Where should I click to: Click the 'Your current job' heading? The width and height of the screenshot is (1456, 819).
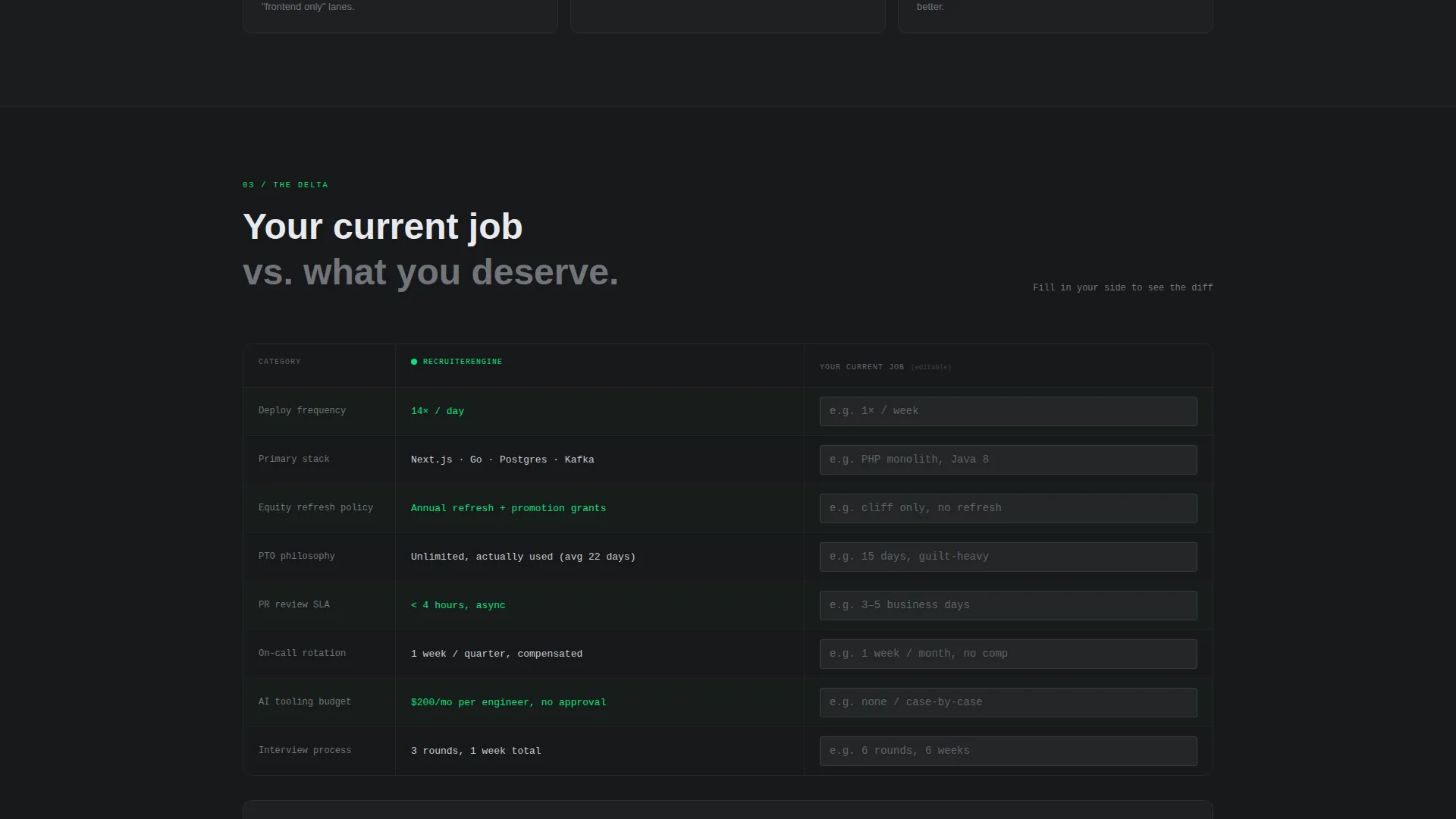(x=382, y=227)
